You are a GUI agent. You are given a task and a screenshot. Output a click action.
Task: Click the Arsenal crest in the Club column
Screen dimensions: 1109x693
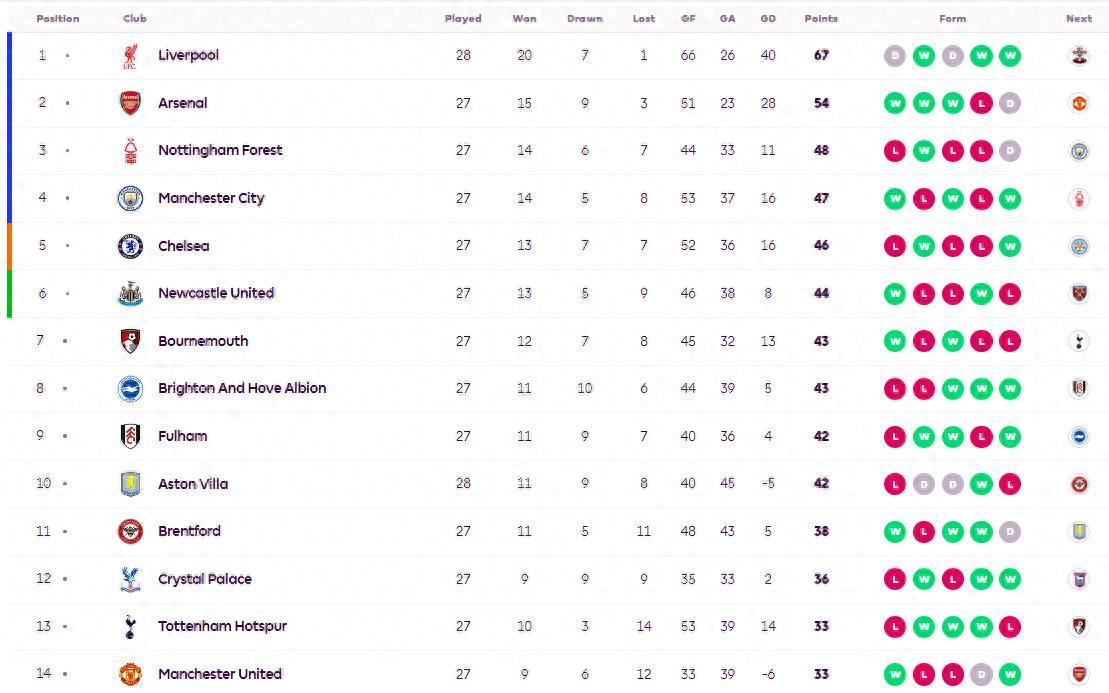click(x=130, y=103)
